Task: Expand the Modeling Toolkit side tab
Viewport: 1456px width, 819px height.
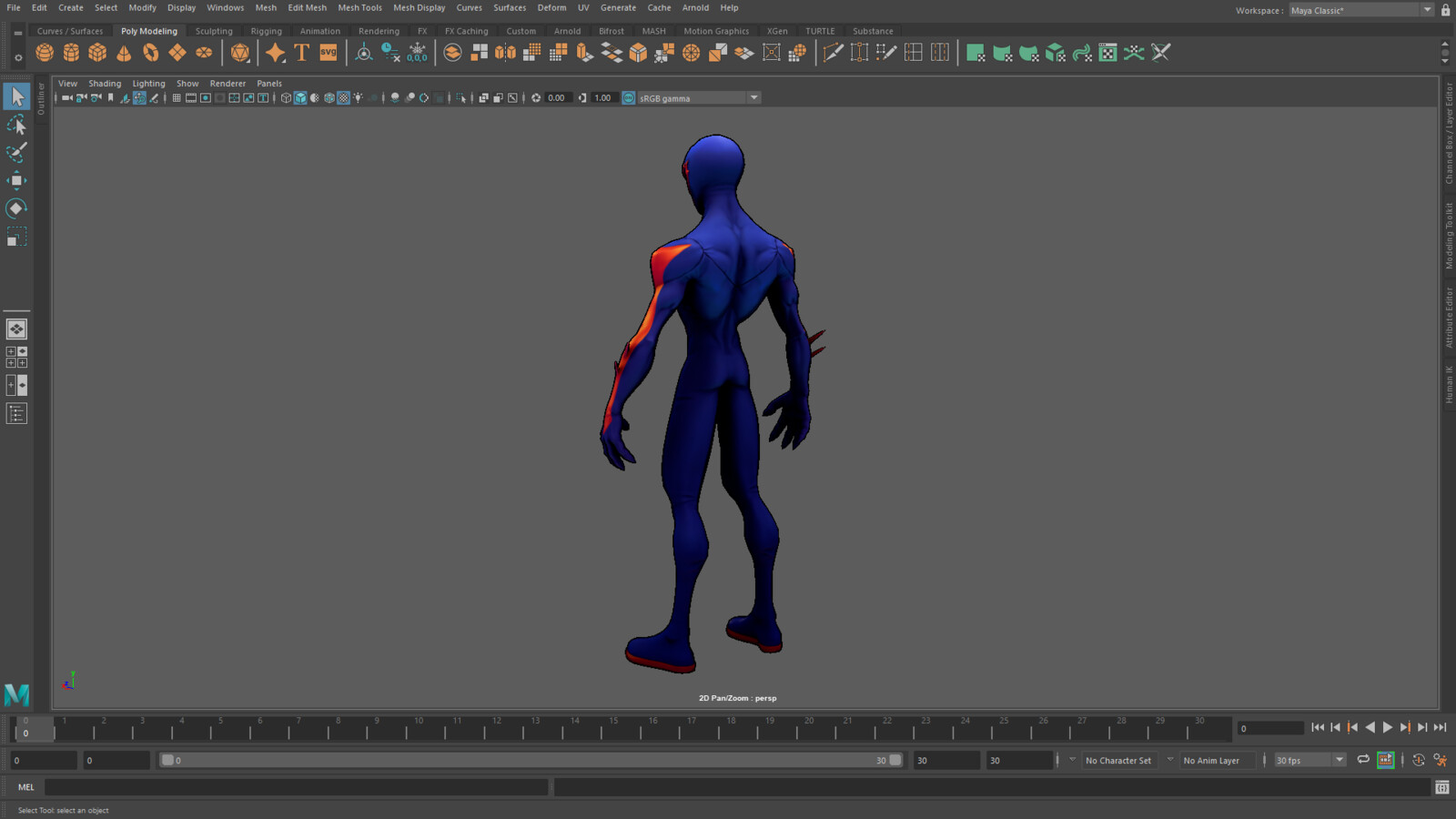Action: point(1450,236)
